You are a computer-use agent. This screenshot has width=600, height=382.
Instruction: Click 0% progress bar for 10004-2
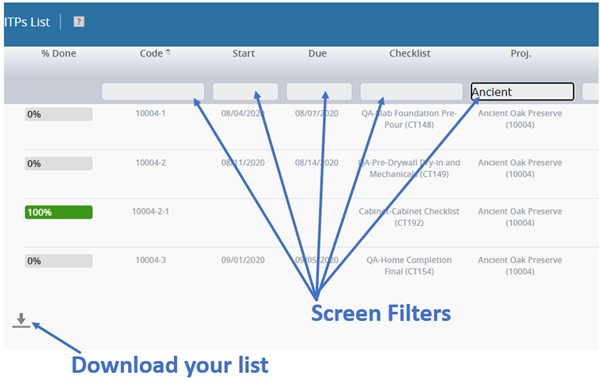tap(59, 163)
